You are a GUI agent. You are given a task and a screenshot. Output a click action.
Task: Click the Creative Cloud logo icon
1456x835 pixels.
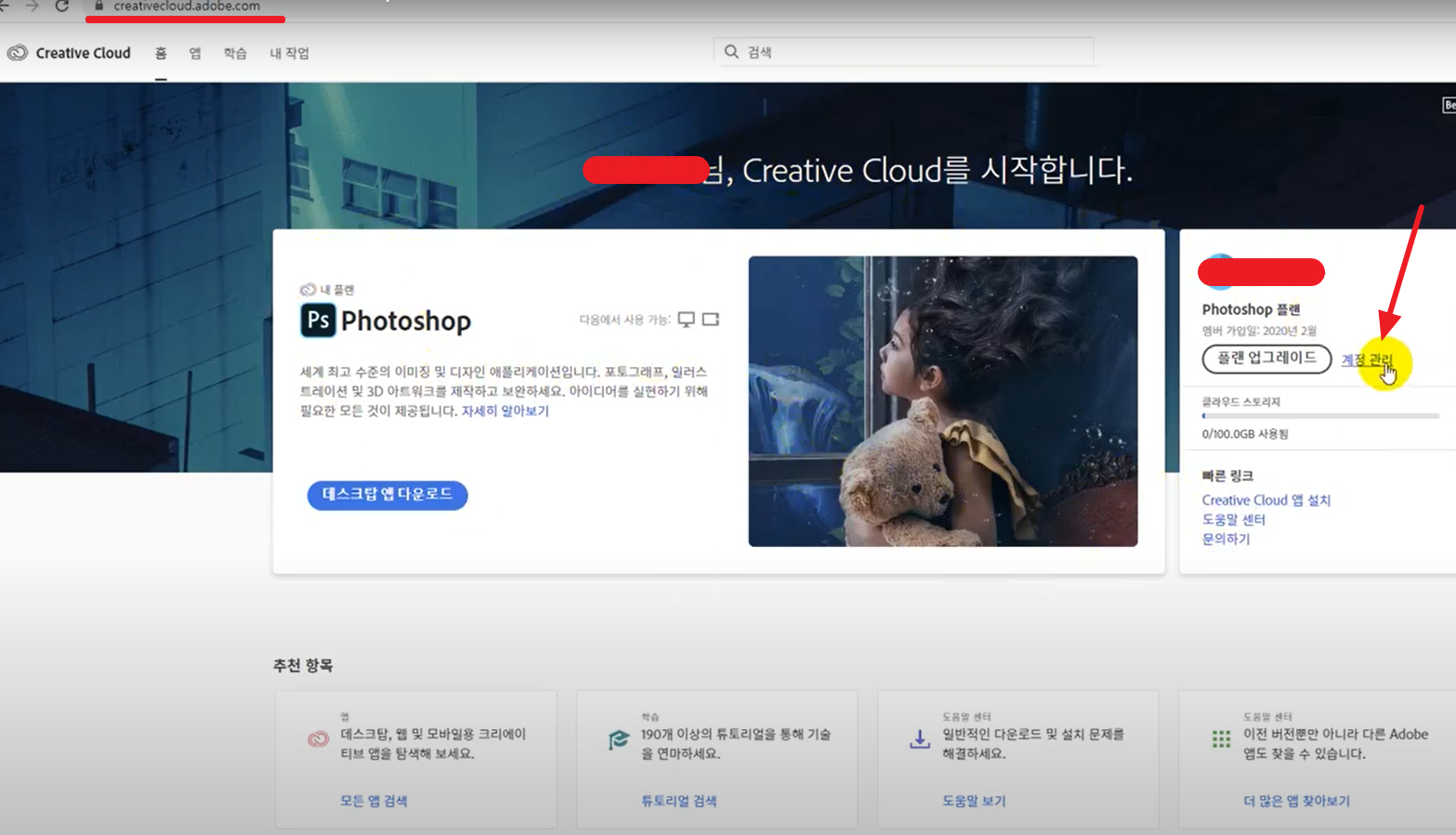coord(18,53)
